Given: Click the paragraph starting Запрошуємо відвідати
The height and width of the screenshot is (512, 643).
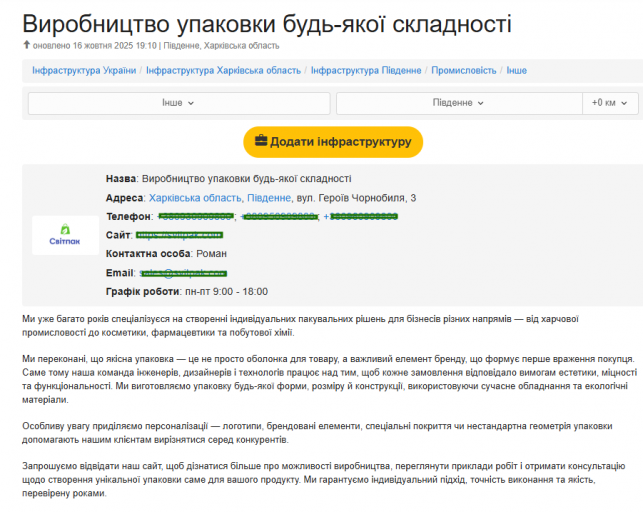Looking at the screenshot, I should tap(324, 479).
